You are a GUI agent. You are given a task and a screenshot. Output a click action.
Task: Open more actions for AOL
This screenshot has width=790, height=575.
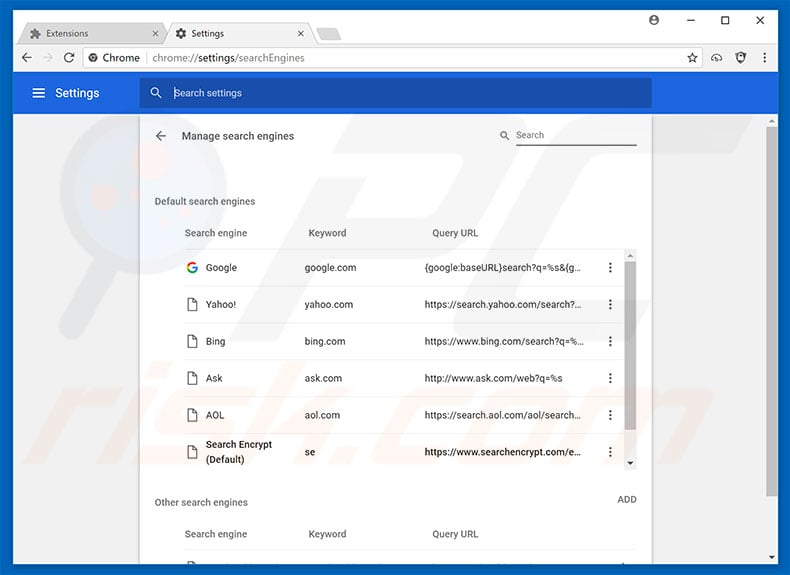point(610,415)
